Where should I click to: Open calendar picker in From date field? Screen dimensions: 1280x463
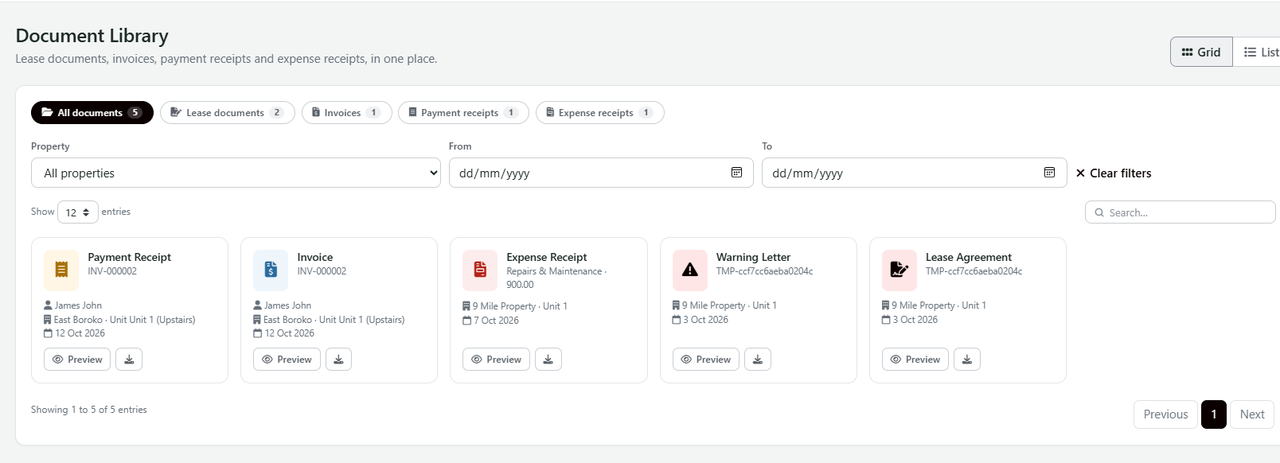[736, 172]
